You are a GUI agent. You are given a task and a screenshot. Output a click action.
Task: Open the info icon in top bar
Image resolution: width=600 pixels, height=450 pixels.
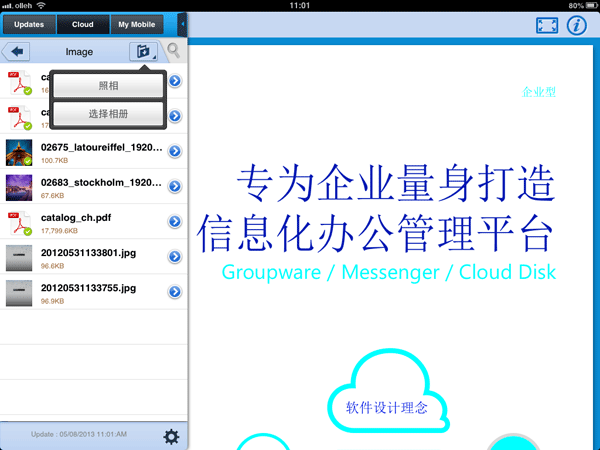(576, 26)
